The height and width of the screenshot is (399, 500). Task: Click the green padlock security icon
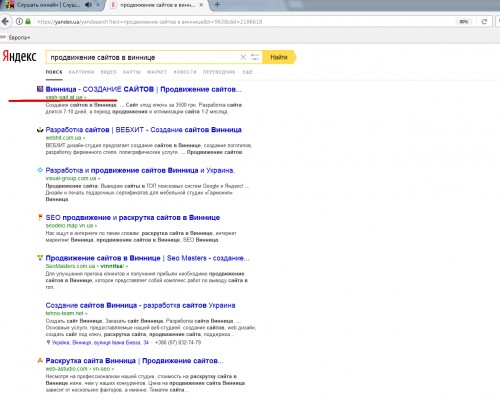pos(28,22)
